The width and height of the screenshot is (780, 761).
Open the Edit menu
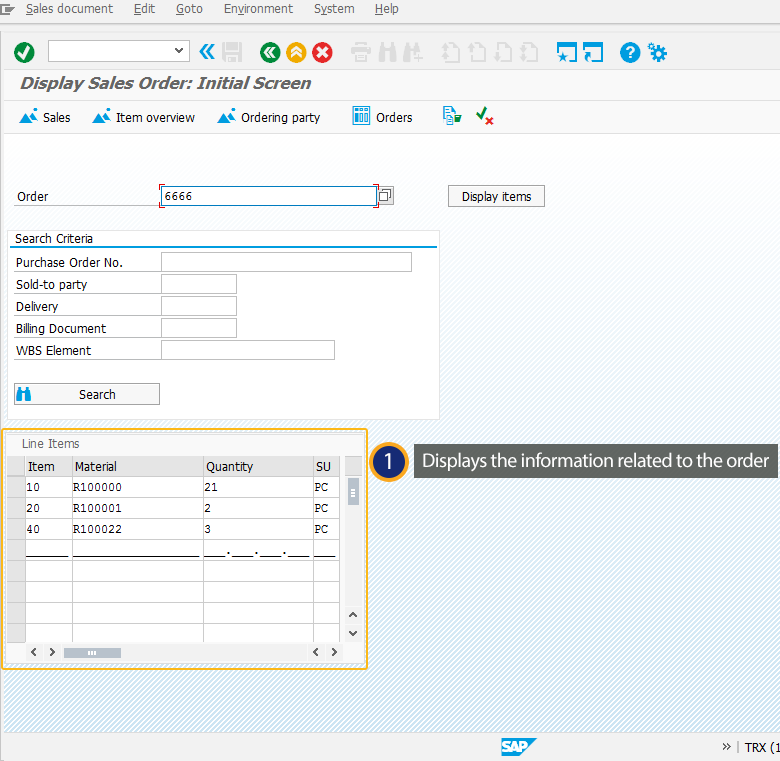click(x=144, y=9)
